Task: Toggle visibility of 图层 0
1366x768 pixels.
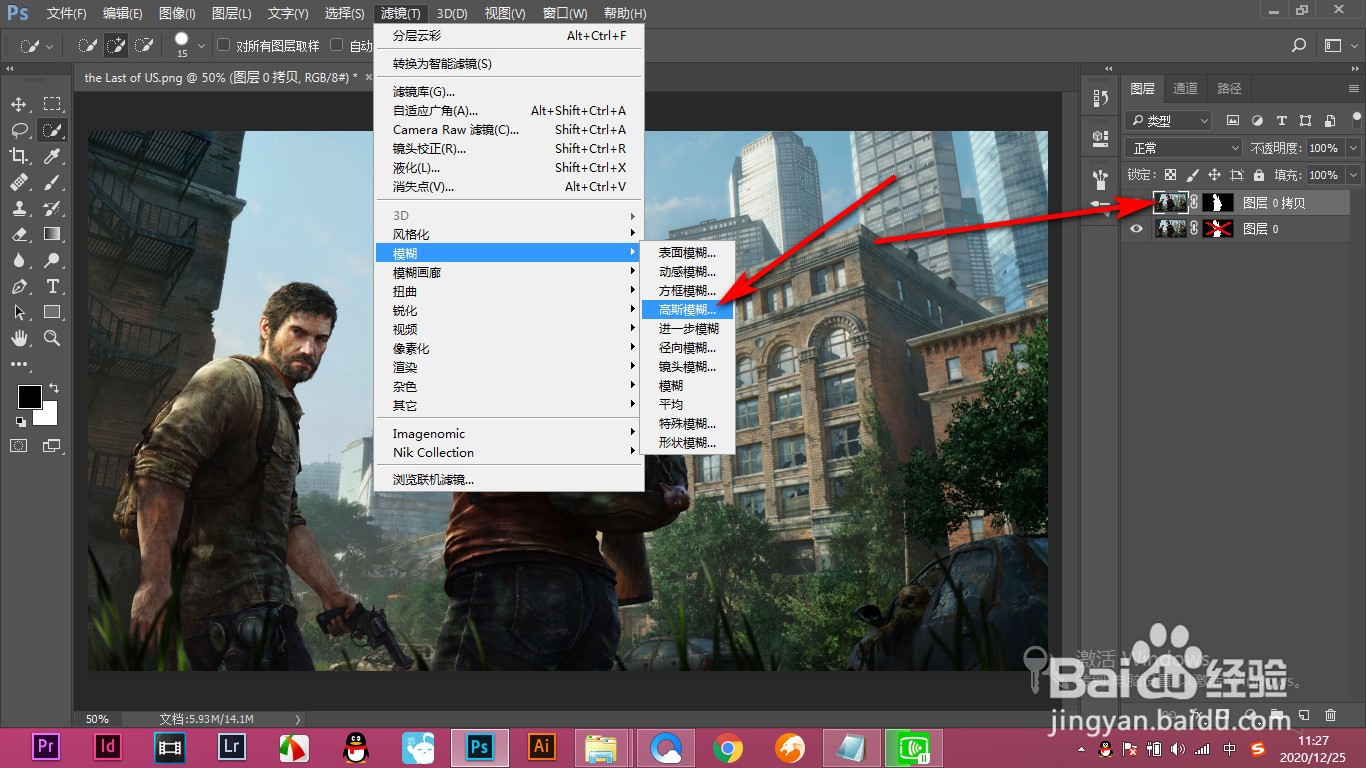Action: point(1135,229)
